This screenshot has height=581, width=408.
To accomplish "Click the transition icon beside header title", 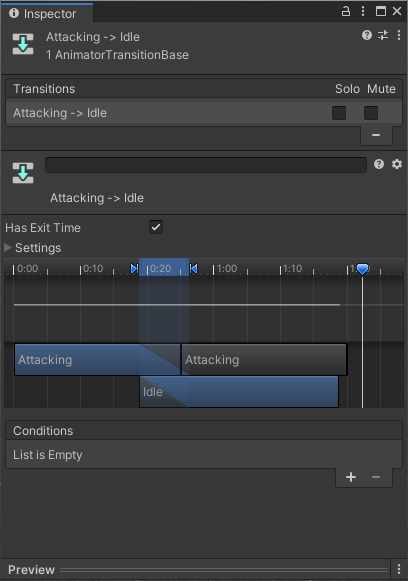I will click(23, 44).
